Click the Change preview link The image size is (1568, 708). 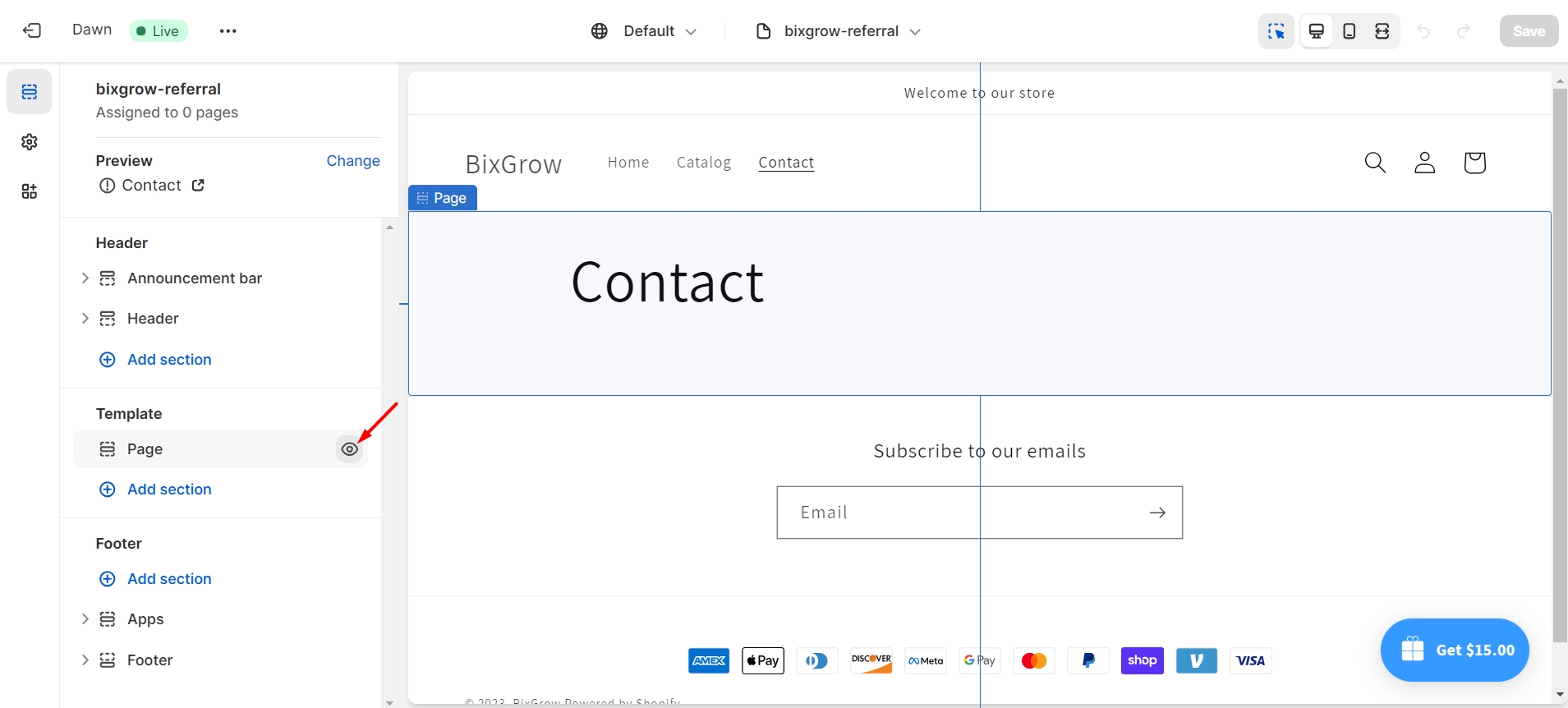[353, 161]
